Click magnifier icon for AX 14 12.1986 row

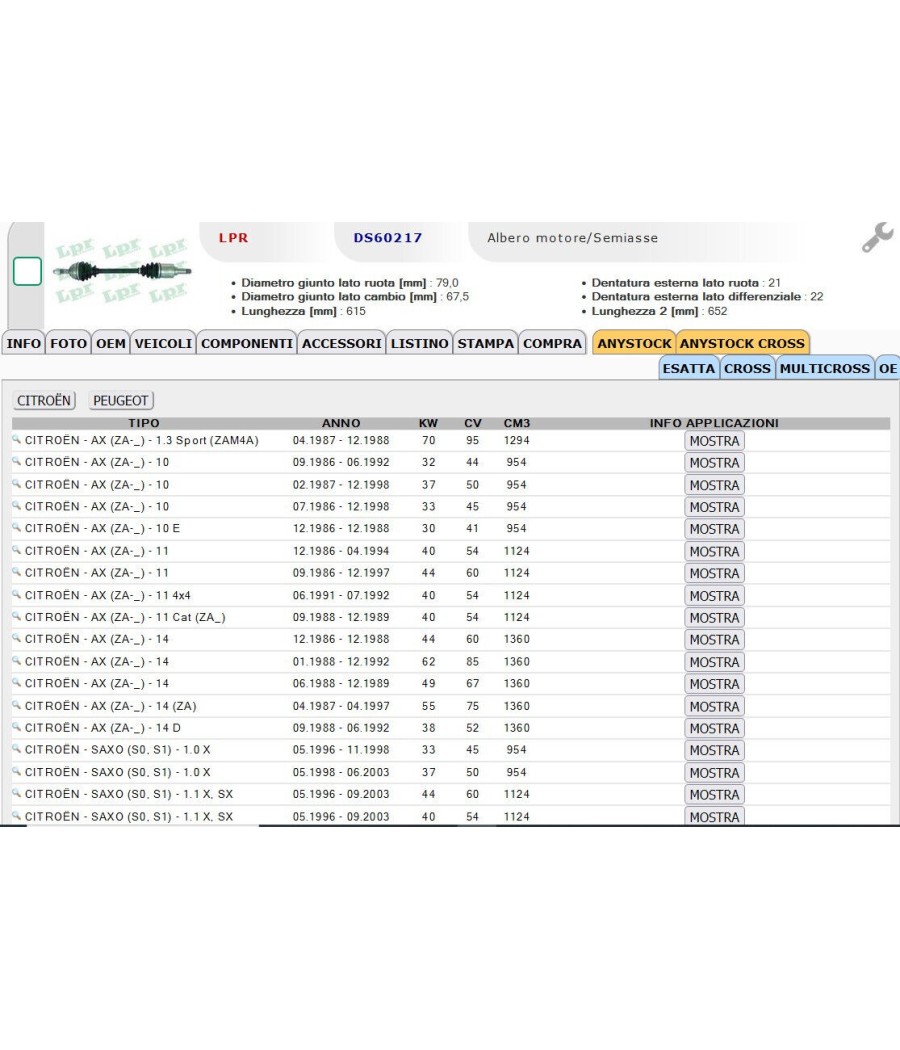pyautogui.click(x=17, y=639)
